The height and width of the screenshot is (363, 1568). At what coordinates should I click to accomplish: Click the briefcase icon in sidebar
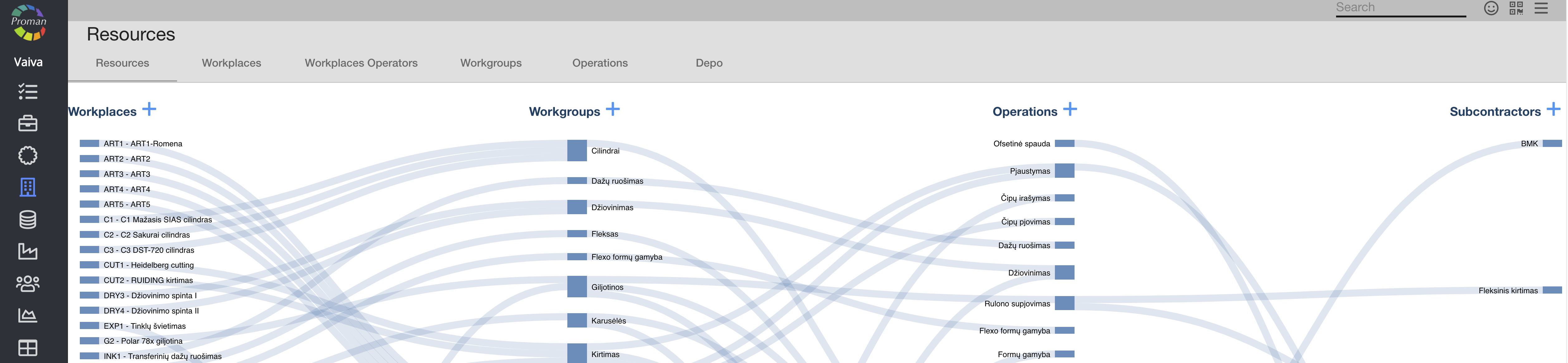[x=27, y=123]
